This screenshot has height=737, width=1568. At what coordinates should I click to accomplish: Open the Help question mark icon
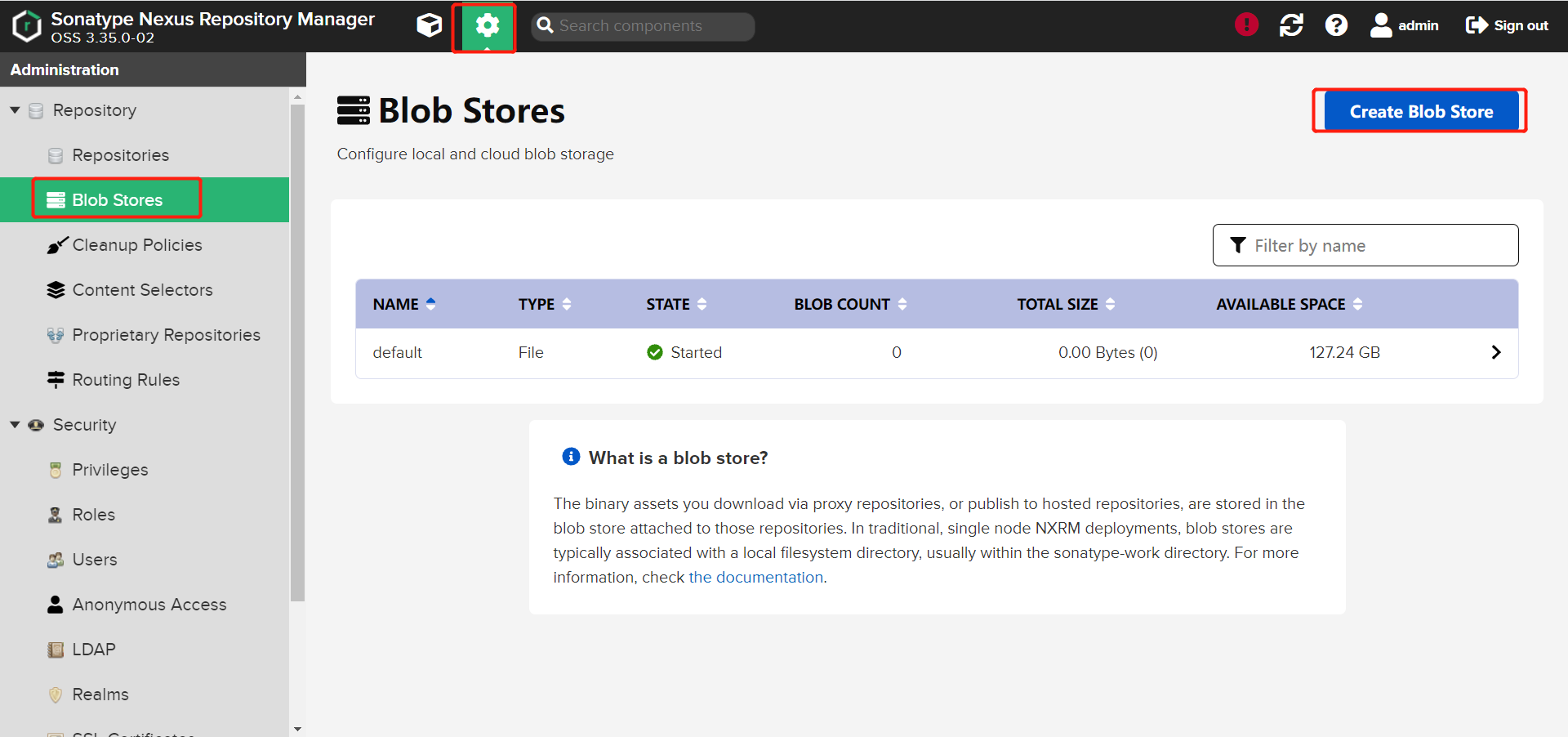(x=1336, y=25)
